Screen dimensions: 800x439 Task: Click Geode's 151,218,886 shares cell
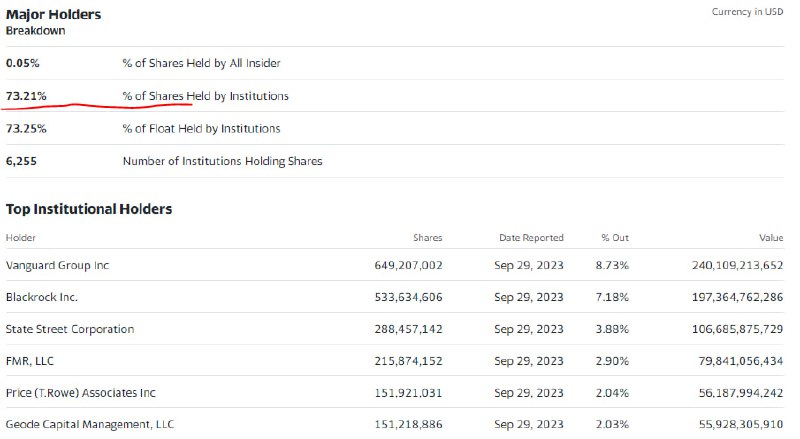[x=408, y=425]
